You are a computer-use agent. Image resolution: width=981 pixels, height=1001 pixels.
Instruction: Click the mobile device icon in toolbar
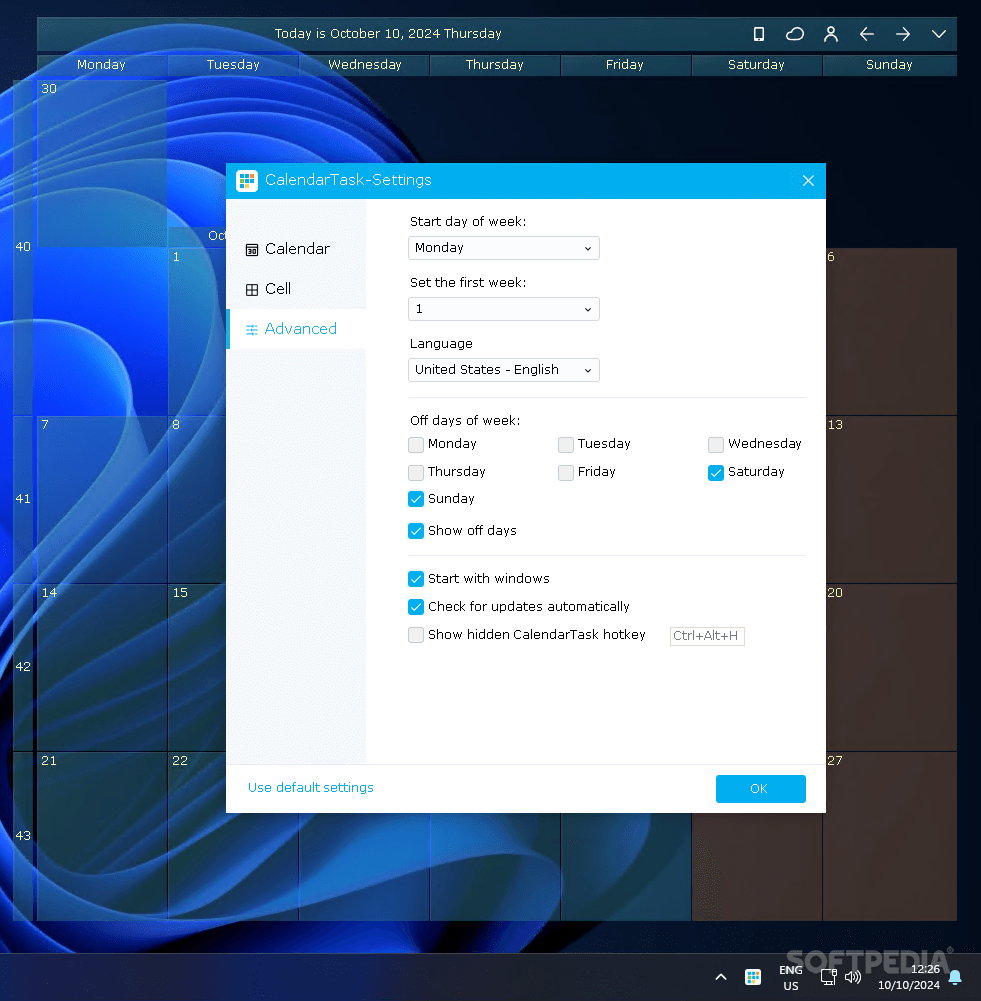click(x=759, y=33)
